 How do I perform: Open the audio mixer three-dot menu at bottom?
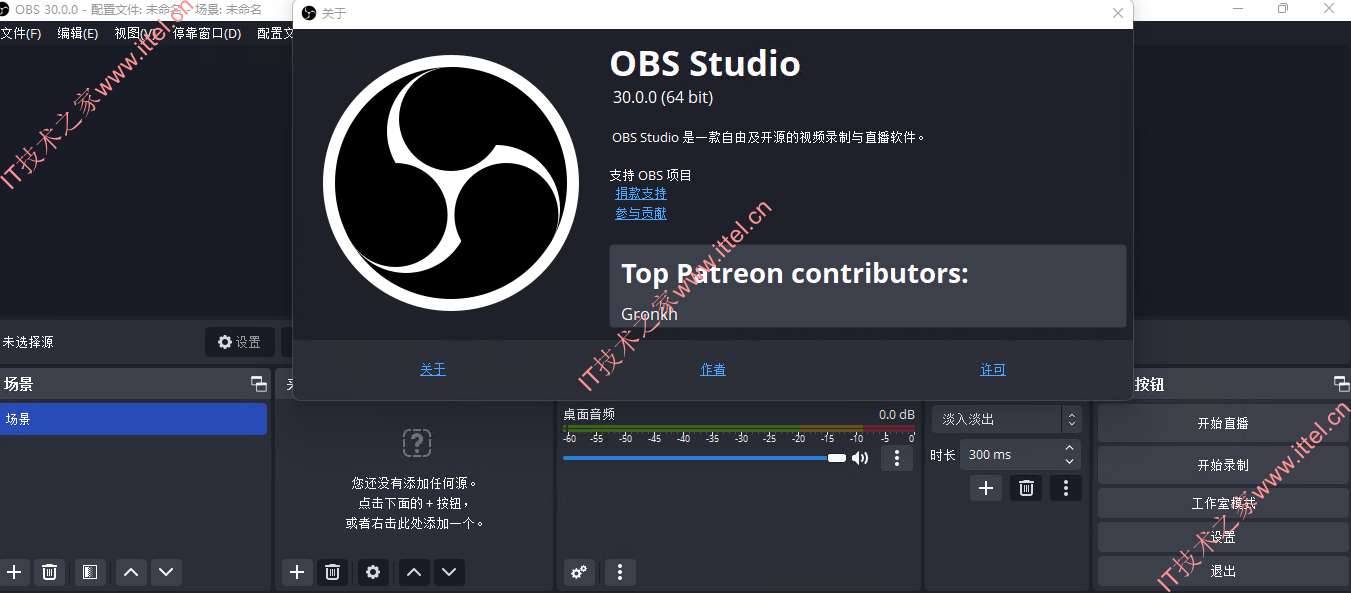point(620,572)
